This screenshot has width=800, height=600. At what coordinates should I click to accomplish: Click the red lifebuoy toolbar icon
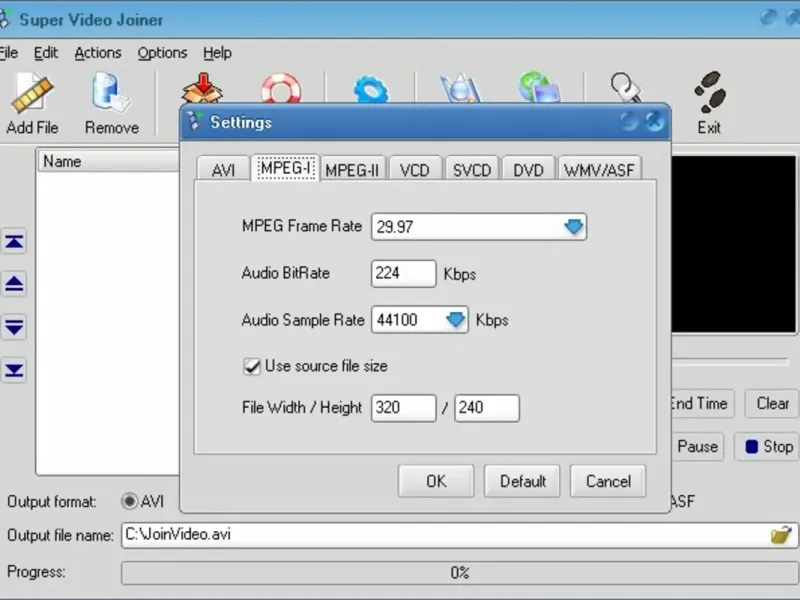click(x=281, y=88)
